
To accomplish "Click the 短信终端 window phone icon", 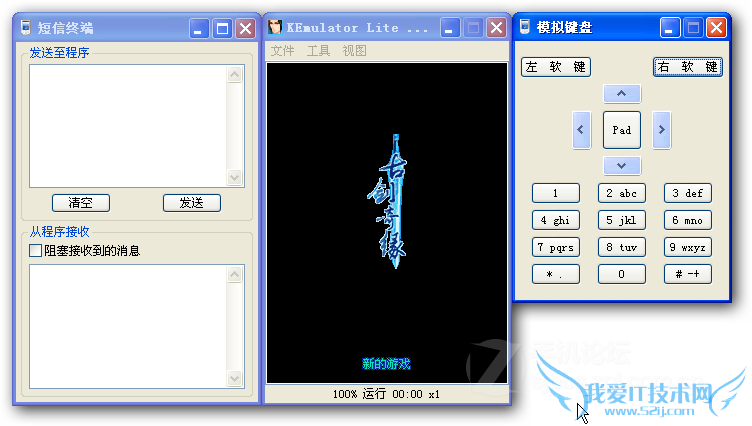I will [26, 27].
